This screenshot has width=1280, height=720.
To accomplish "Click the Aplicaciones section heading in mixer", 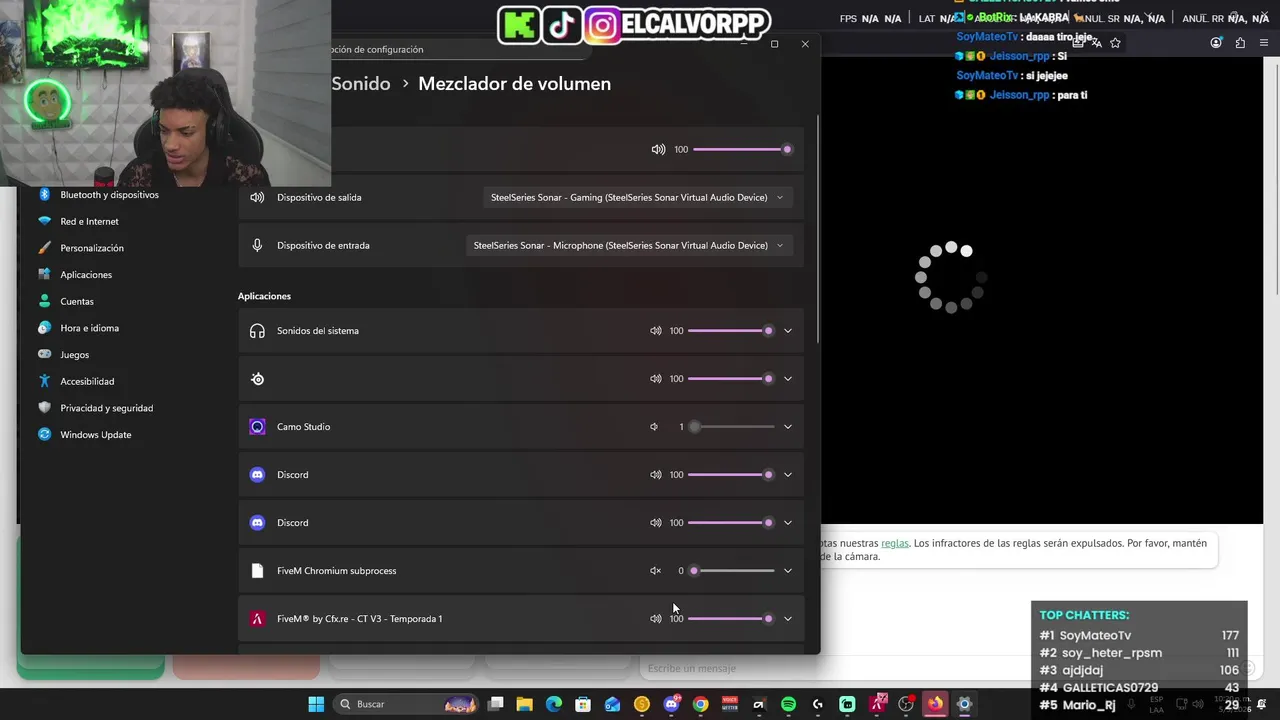I will click(264, 296).
